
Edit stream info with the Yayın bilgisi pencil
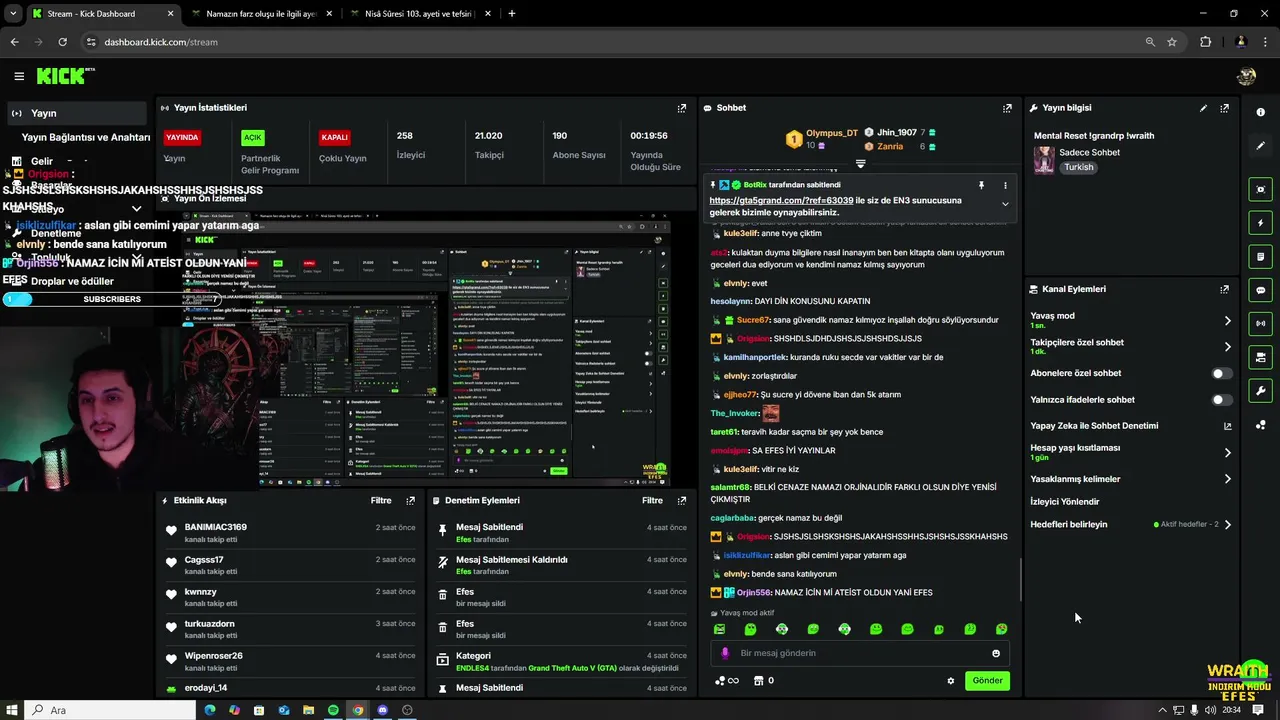(1203, 108)
